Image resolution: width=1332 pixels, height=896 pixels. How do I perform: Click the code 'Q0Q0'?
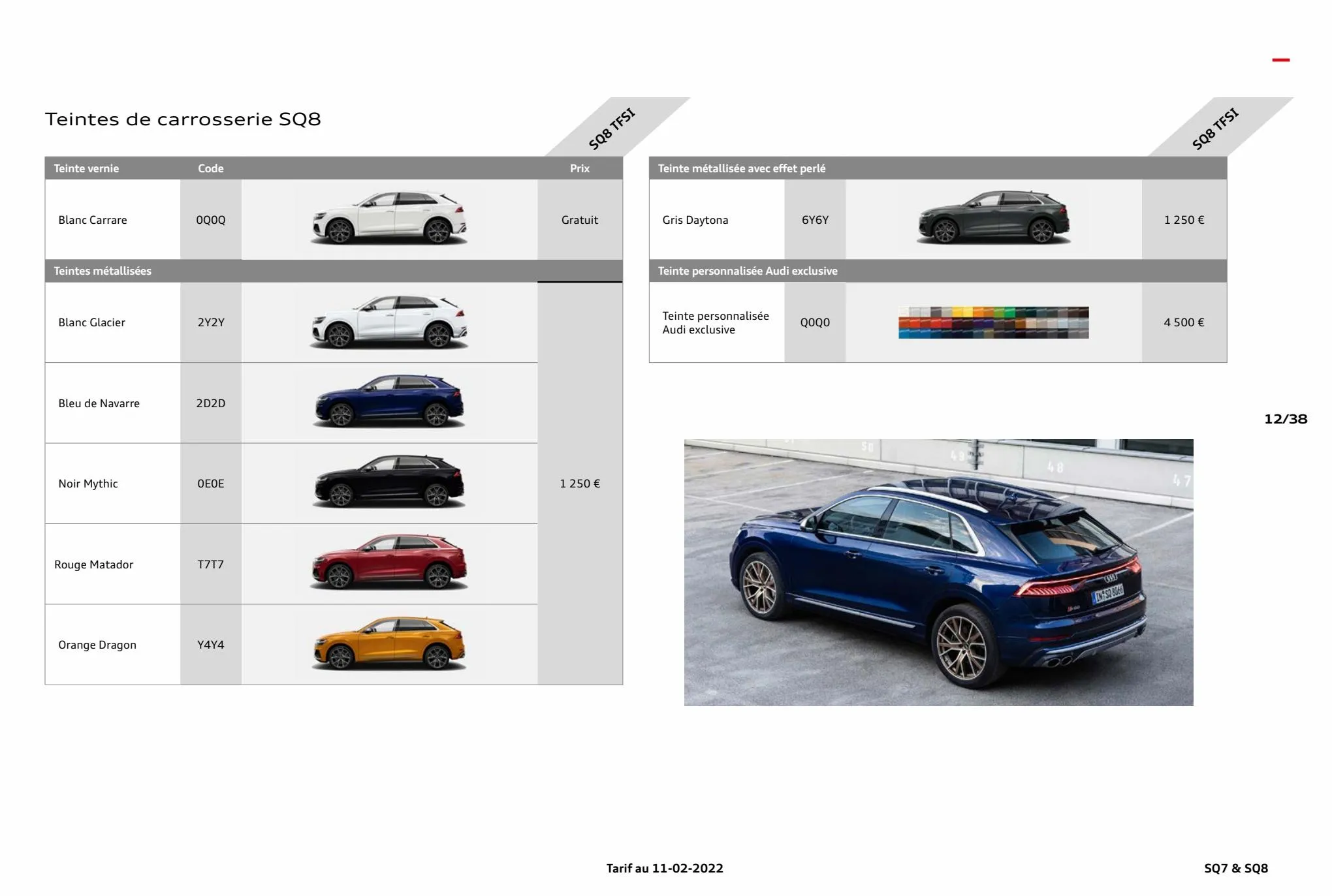[815, 322]
